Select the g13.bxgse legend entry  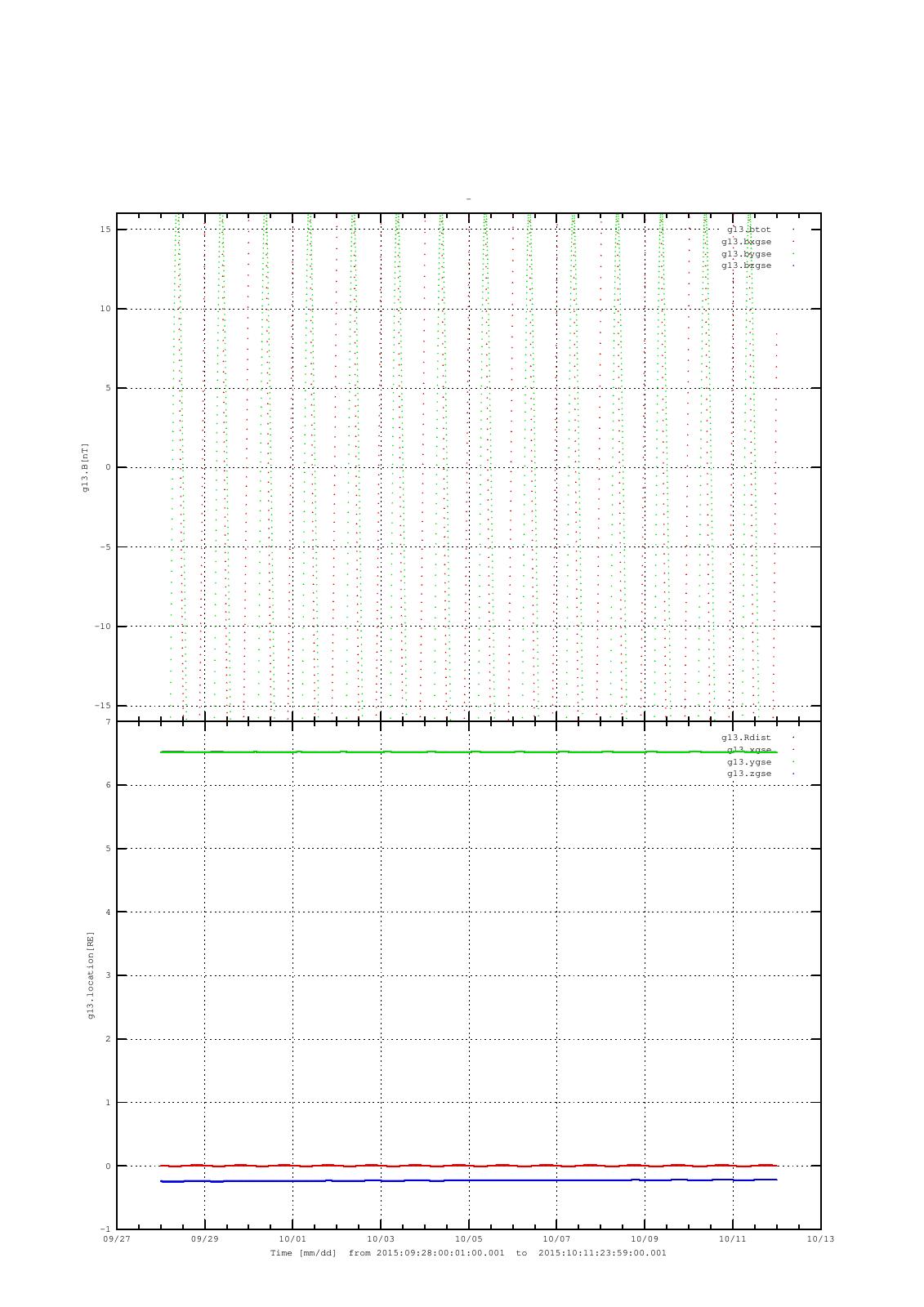746,242
